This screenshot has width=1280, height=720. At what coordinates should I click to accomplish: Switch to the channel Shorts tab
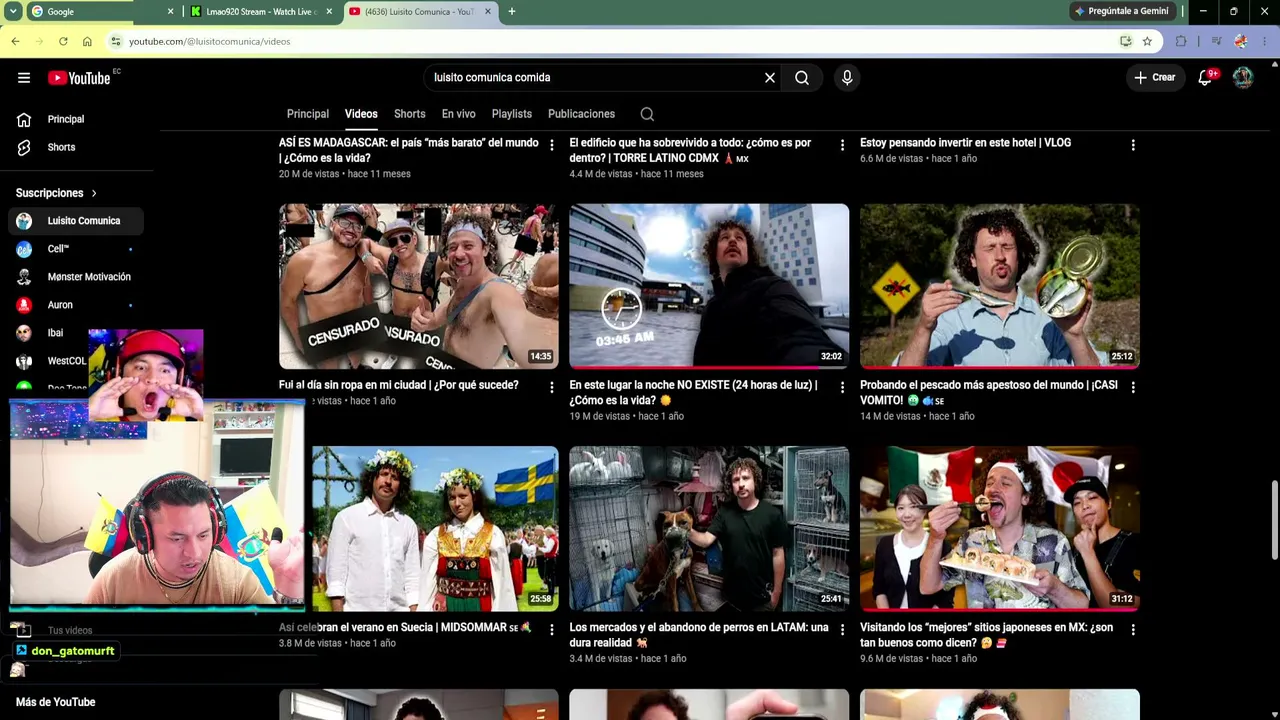pyautogui.click(x=410, y=114)
